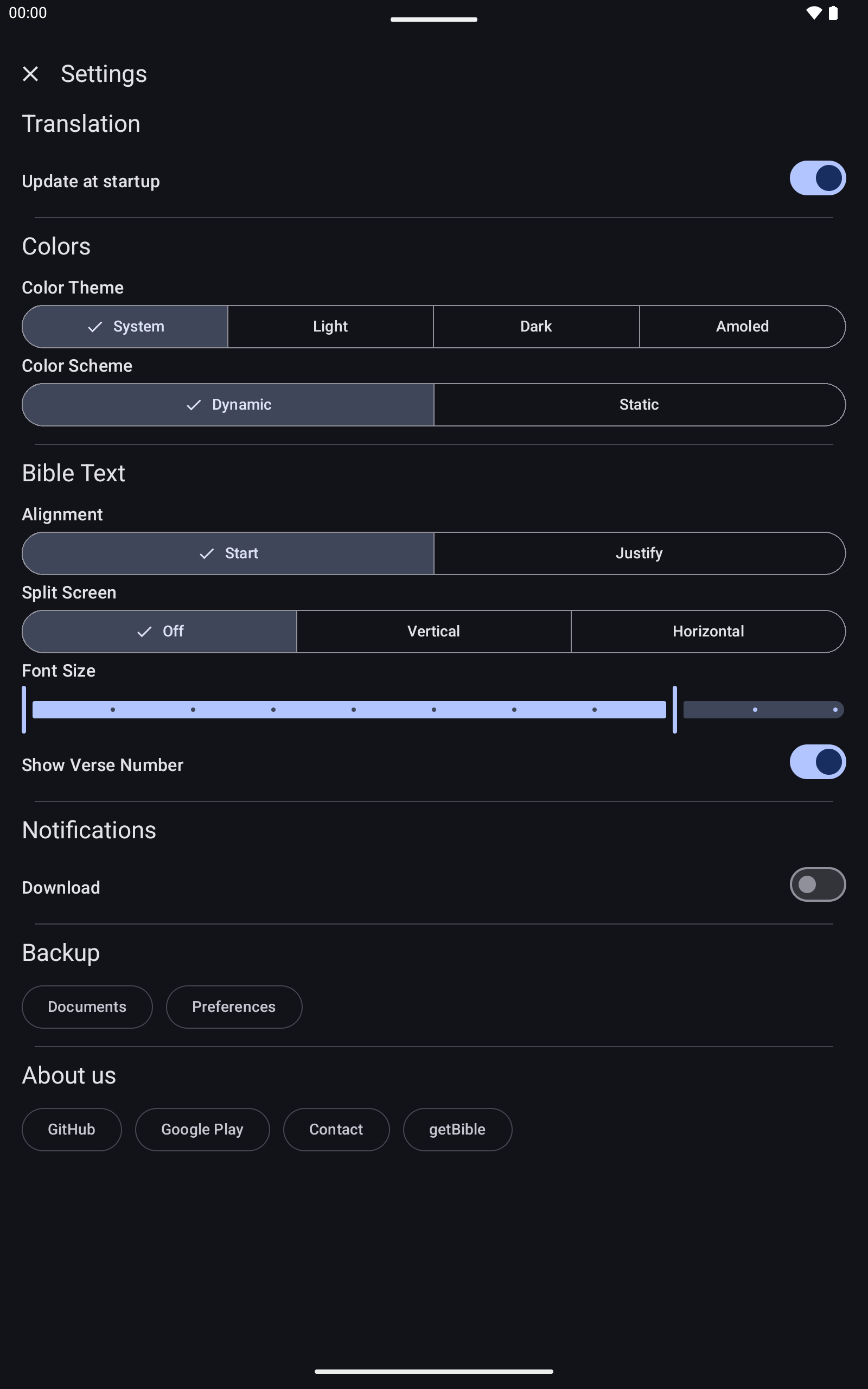Select the System color theme option

point(125,327)
